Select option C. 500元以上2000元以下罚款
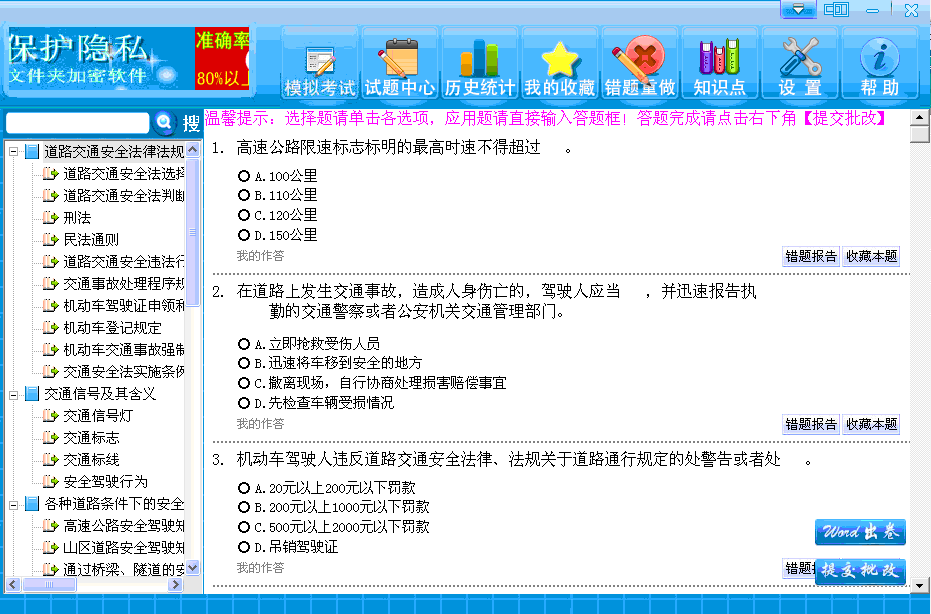This screenshot has width=931, height=614. pos(243,527)
